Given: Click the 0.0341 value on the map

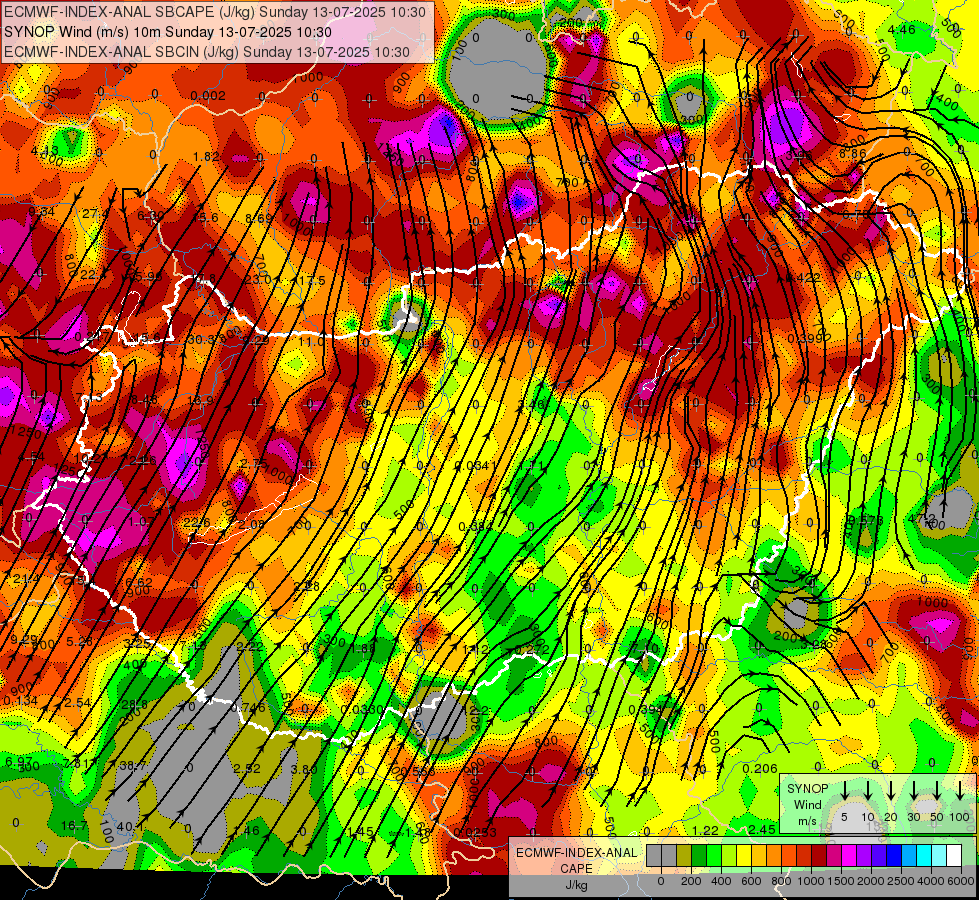Looking at the screenshot, I should tap(476, 465).
